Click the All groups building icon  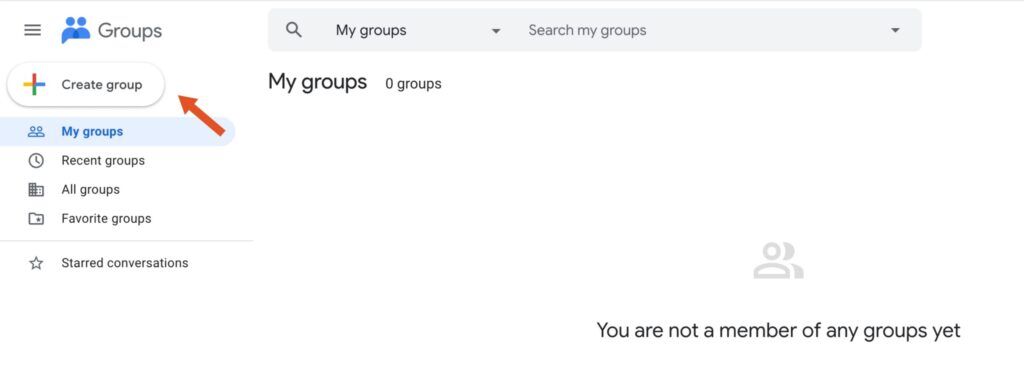point(36,190)
